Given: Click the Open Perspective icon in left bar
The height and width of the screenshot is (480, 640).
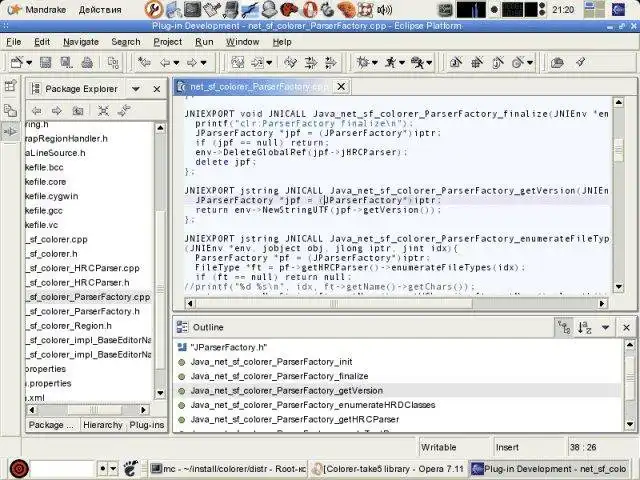Looking at the screenshot, I should pos(10,86).
